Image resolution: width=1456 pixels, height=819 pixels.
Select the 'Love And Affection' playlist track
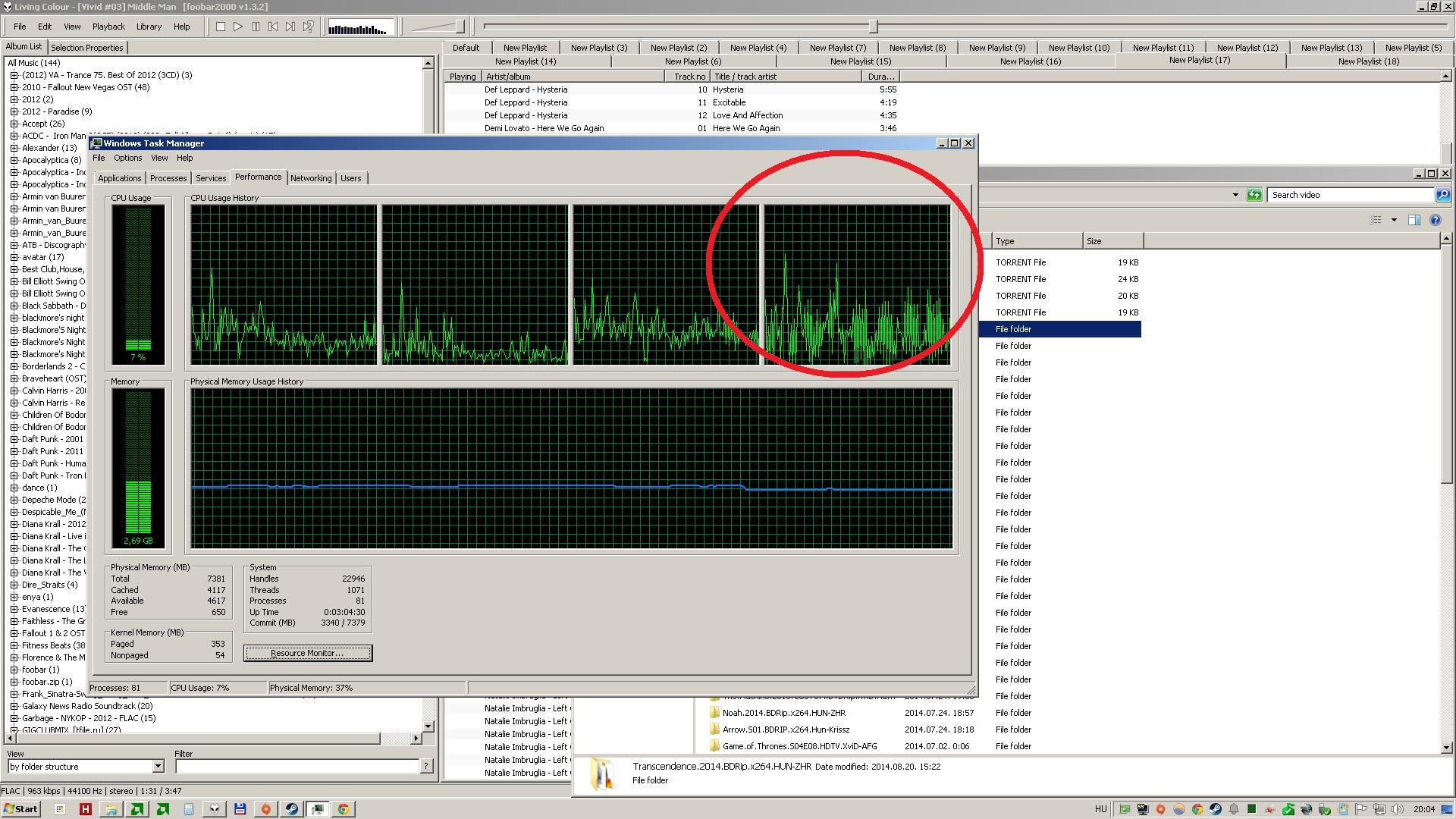click(x=748, y=115)
